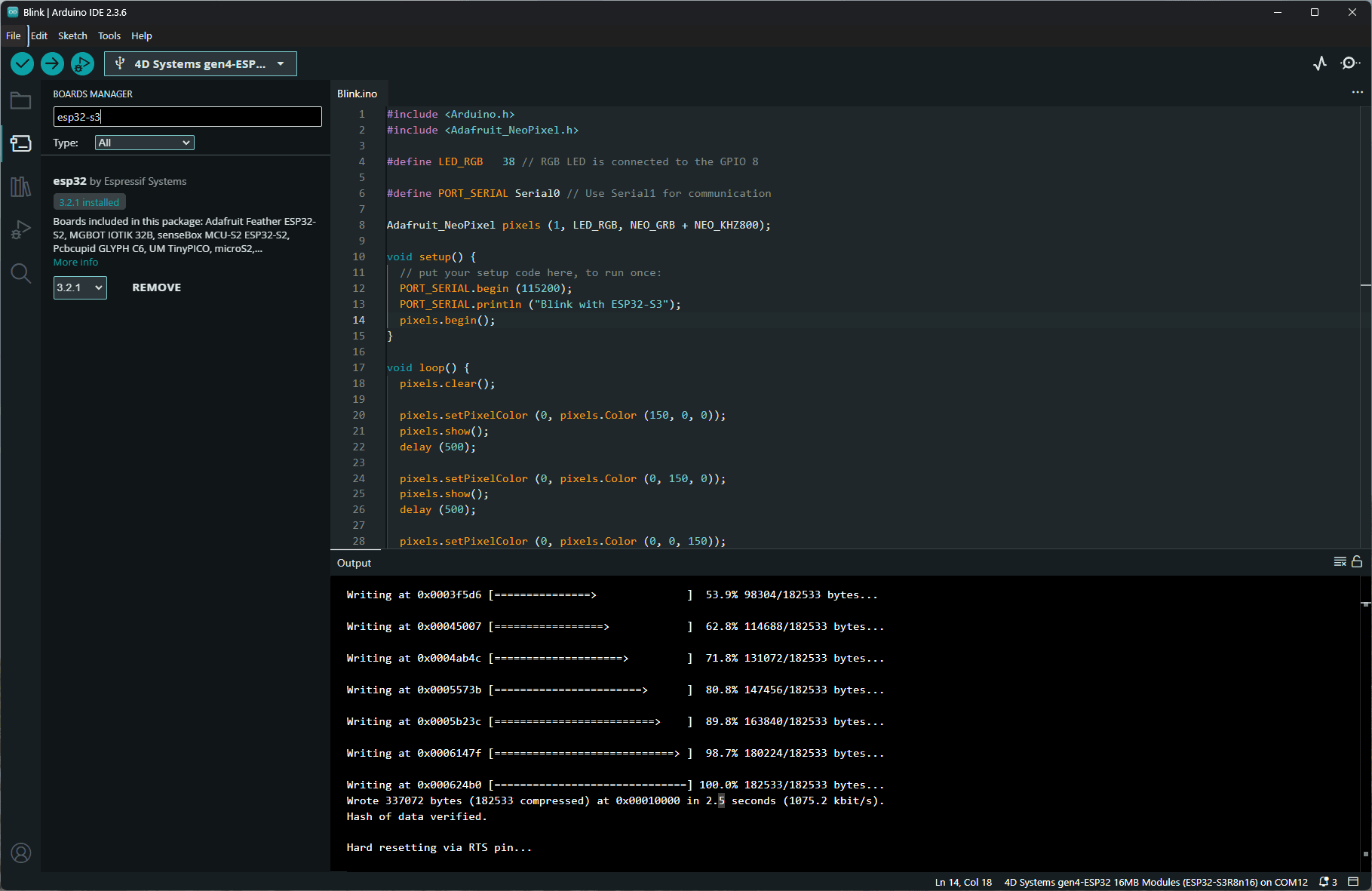Image resolution: width=1372 pixels, height=891 pixels.
Task: Follow the More info link
Action: click(x=75, y=262)
